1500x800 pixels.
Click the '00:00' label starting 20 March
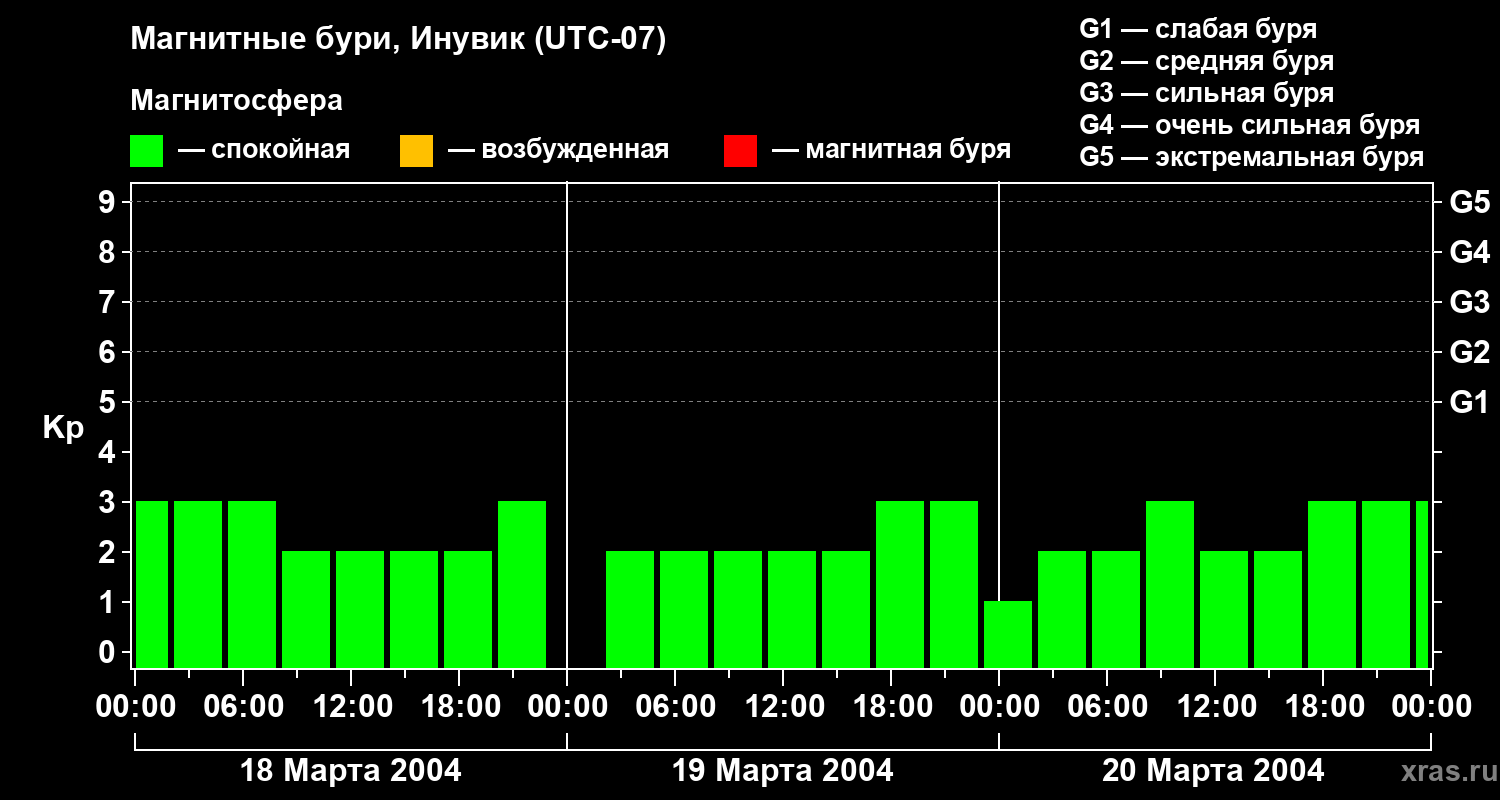tap(999, 707)
